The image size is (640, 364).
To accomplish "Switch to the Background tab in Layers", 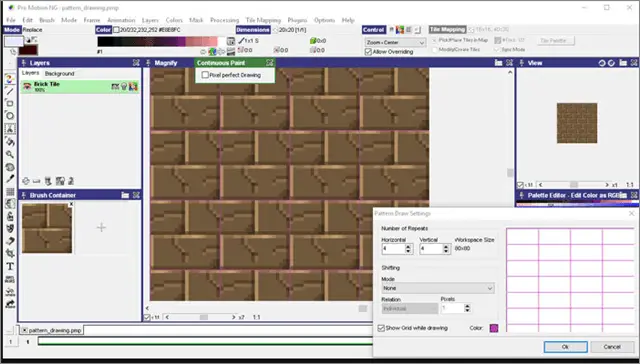I will tap(60, 74).
